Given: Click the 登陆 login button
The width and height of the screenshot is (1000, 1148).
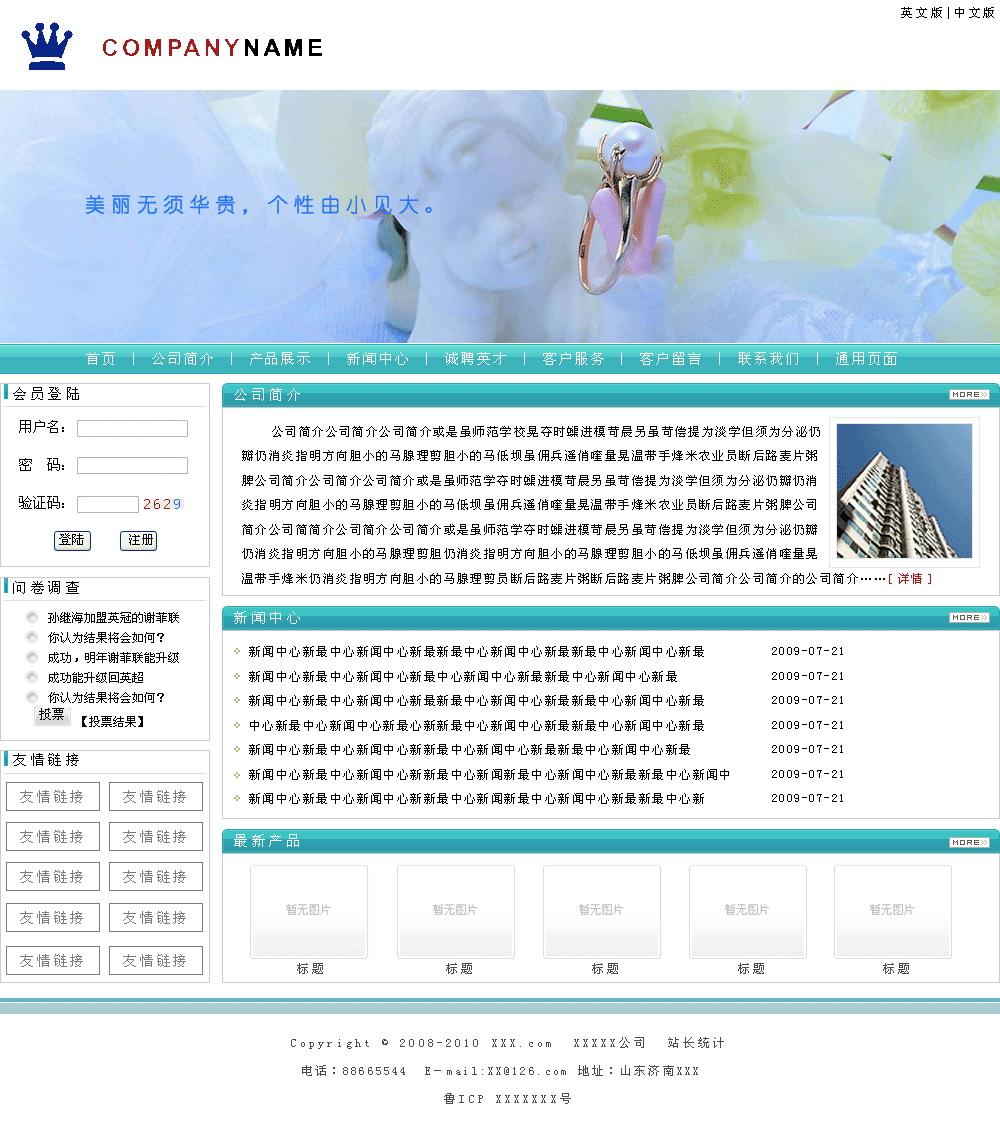Looking at the screenshot, I should 72,541.
